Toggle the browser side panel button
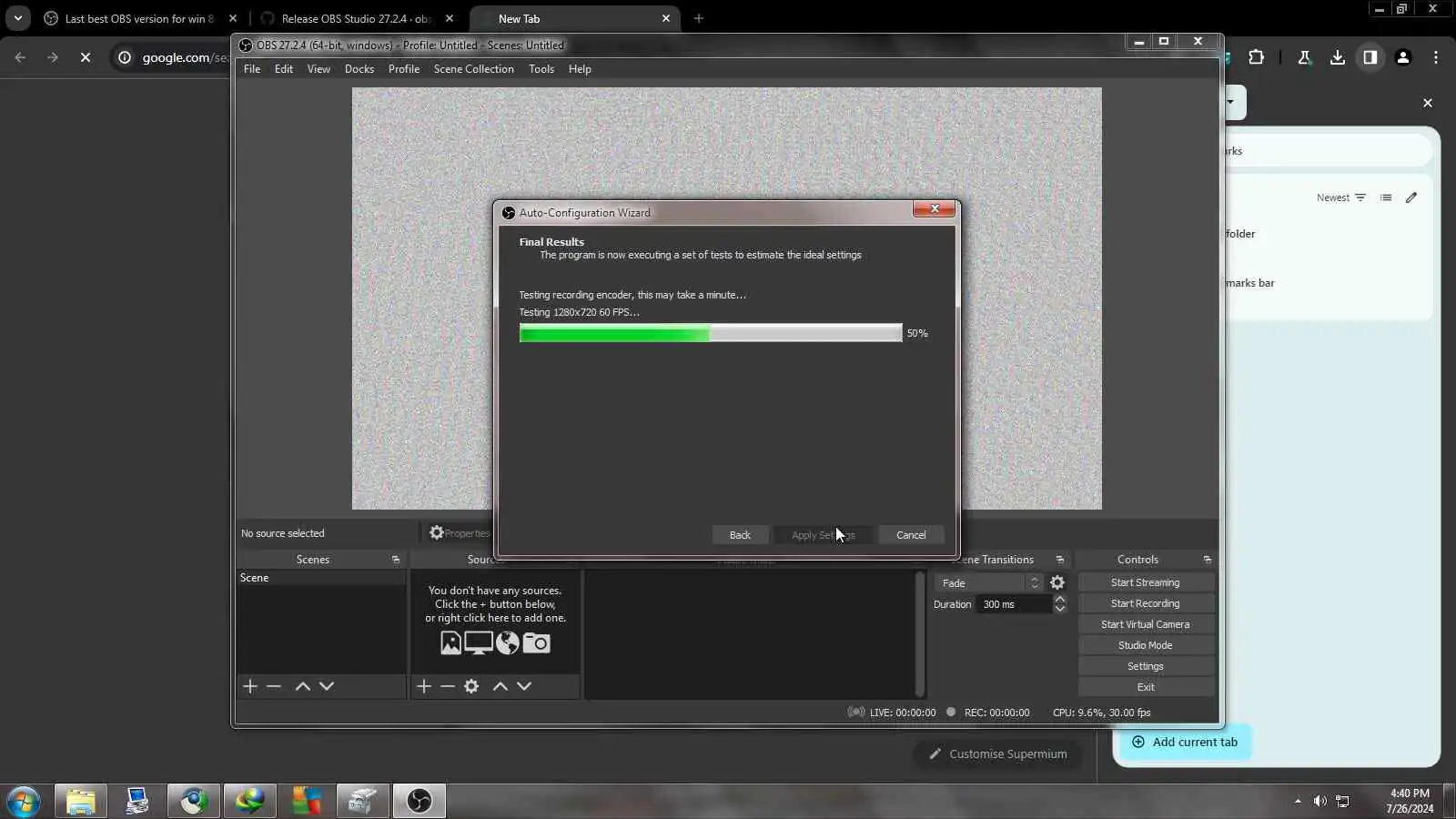Screen dimensions: 1456x819 click(x=1370, y=57)
